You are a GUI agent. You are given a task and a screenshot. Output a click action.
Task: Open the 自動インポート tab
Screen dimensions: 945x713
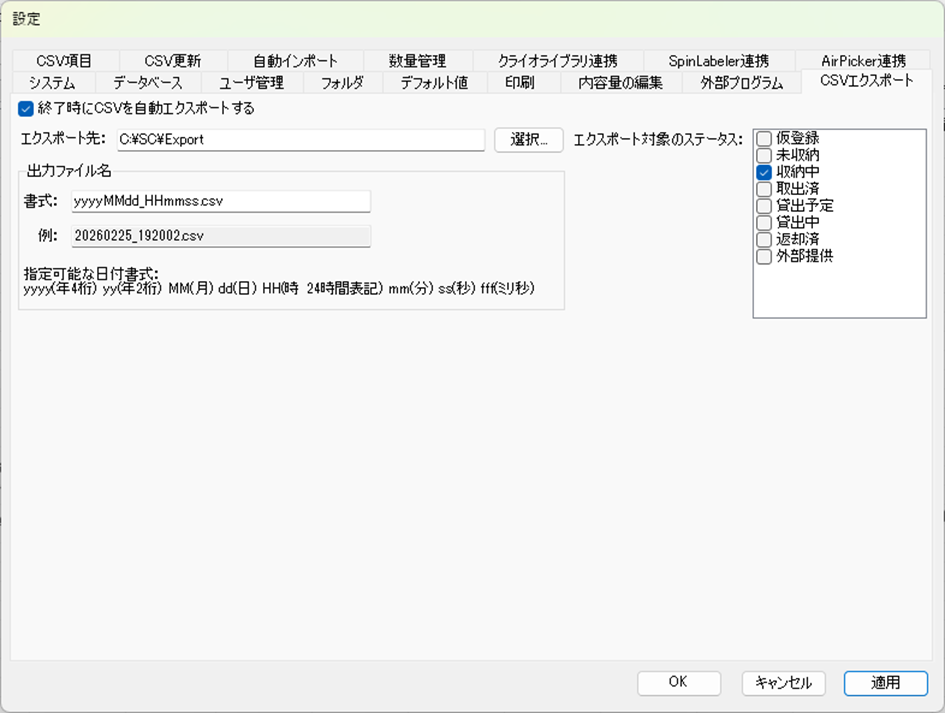coord(295,61)
